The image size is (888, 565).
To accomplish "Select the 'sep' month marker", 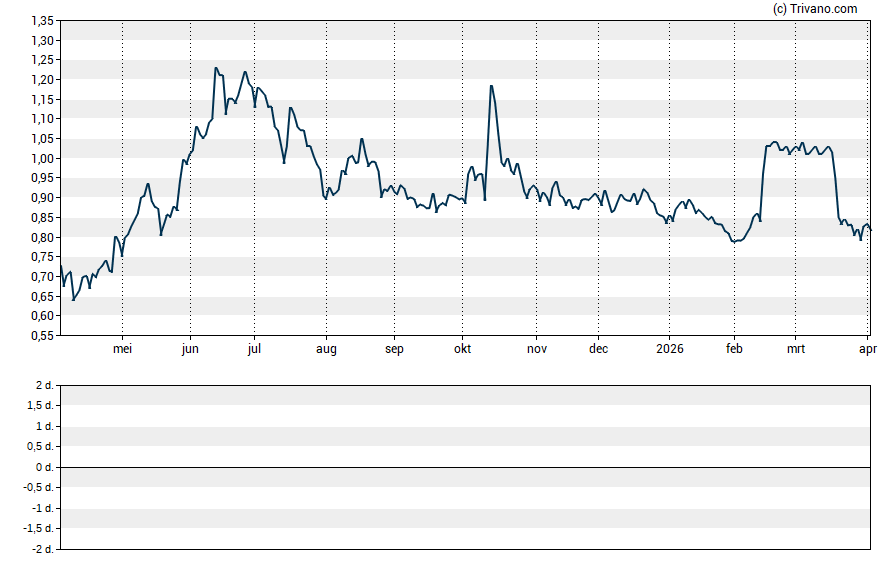I will [394, 349].
